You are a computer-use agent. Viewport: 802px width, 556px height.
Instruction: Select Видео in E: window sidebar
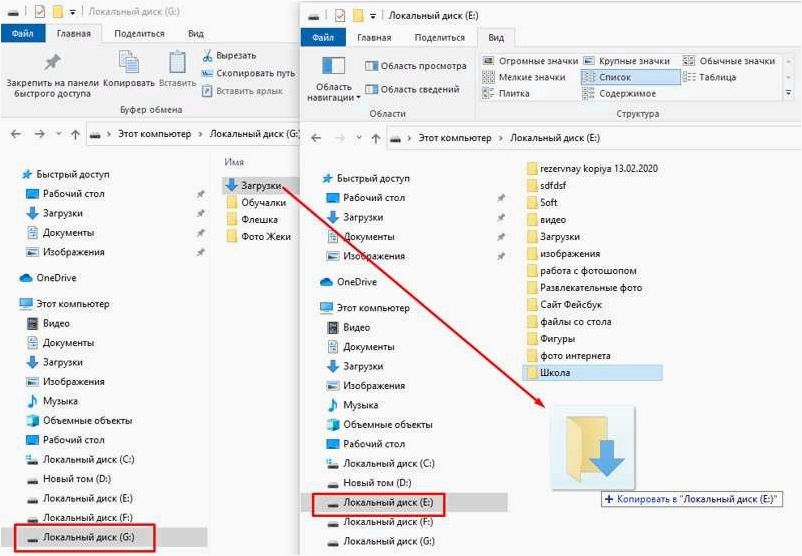coord(348,328)
